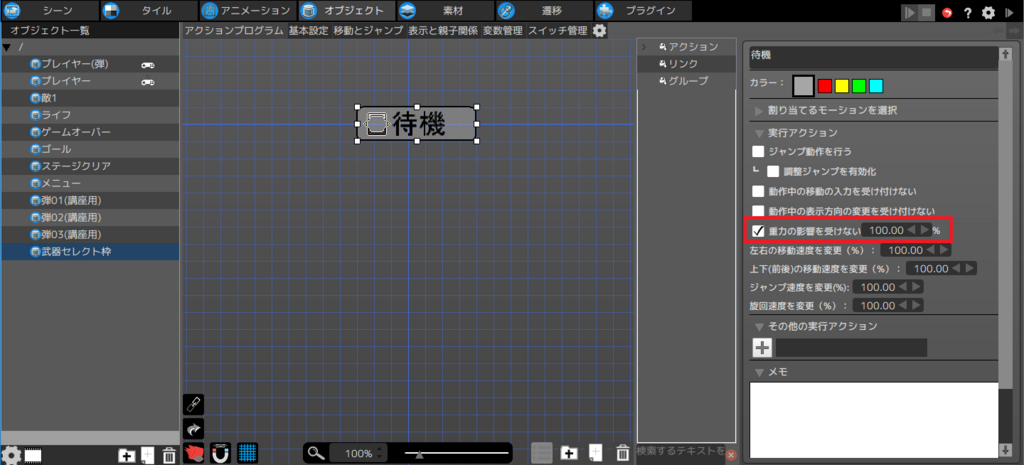The height and width of the screenshot is (465, 1024).
Task: Clear search text with the red x icon
Action: pos(731,455)
